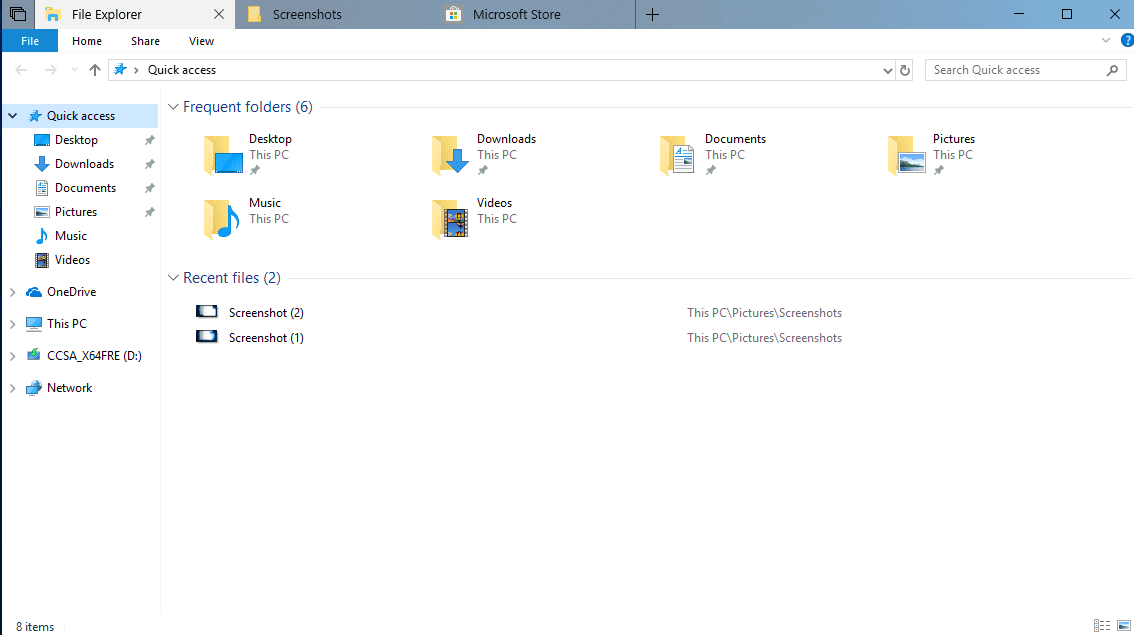Click the refresh icon in the address bar
1134x635 pixels.
point(905,69)
